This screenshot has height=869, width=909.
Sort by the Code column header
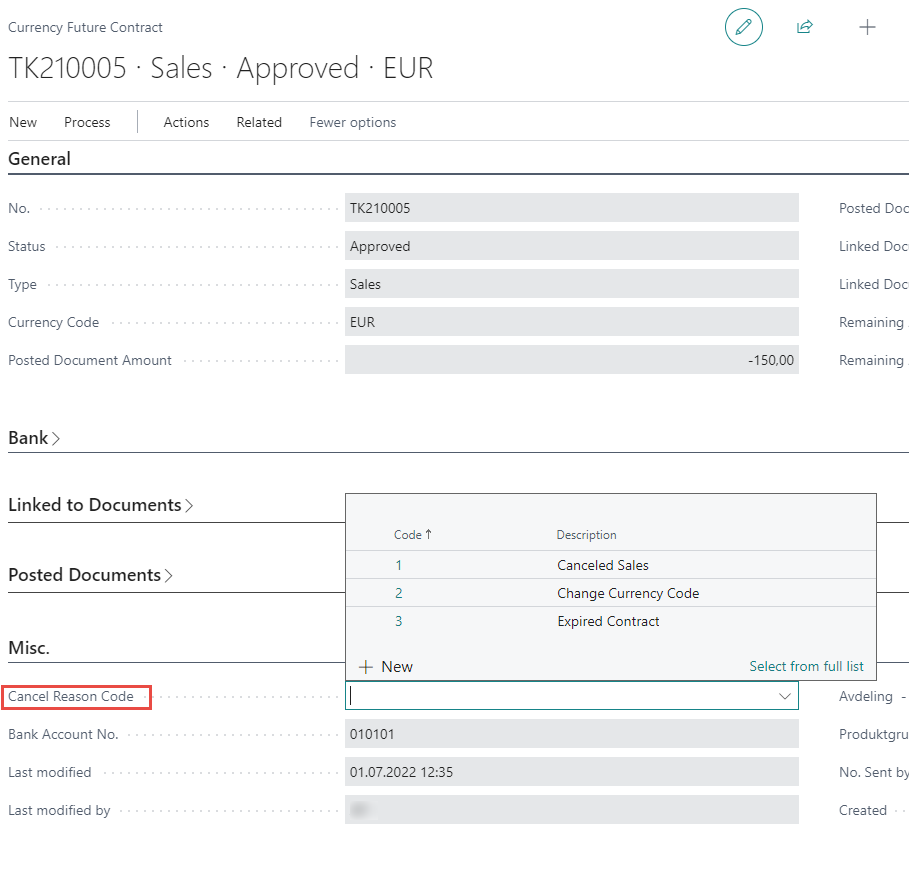(x=408, y=535)
